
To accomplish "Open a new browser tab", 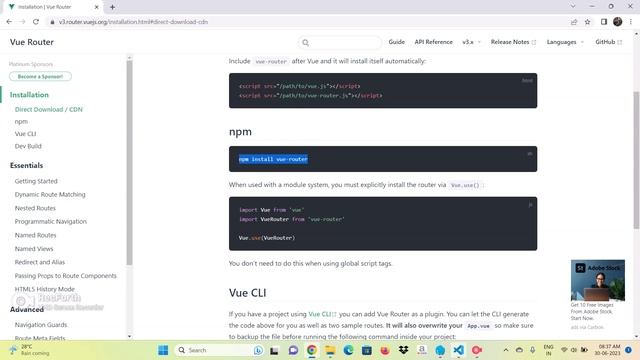I will (112, 7).
